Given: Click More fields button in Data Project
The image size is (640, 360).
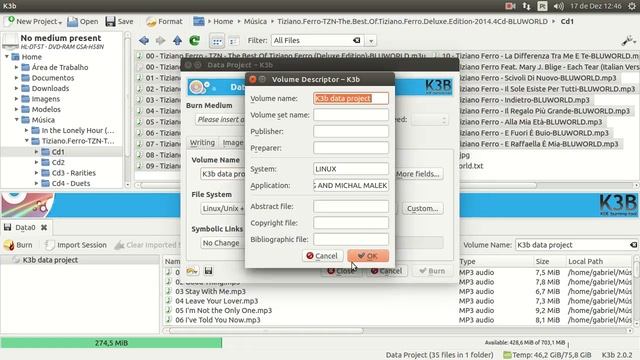Looking at the screenshot, I should (x=418, y=174).
